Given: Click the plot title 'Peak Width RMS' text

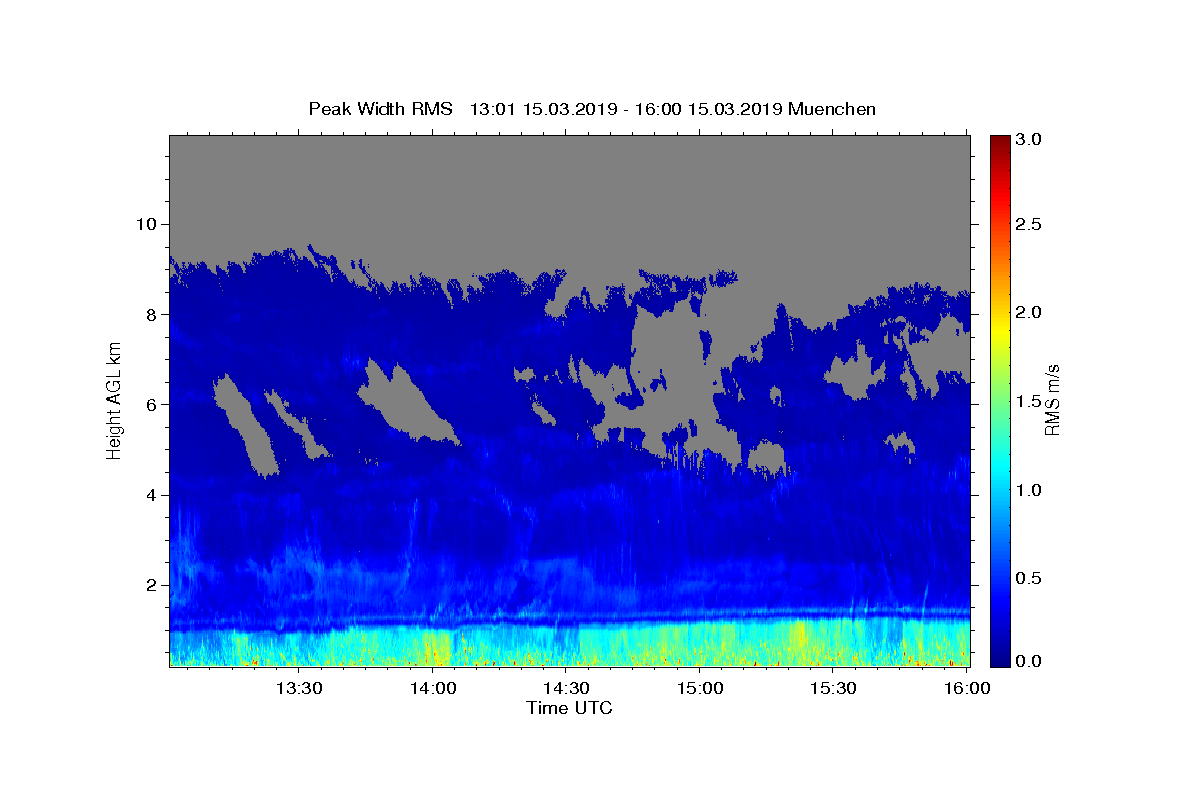Looking at the screenshot, I should (x=380, y=109).
